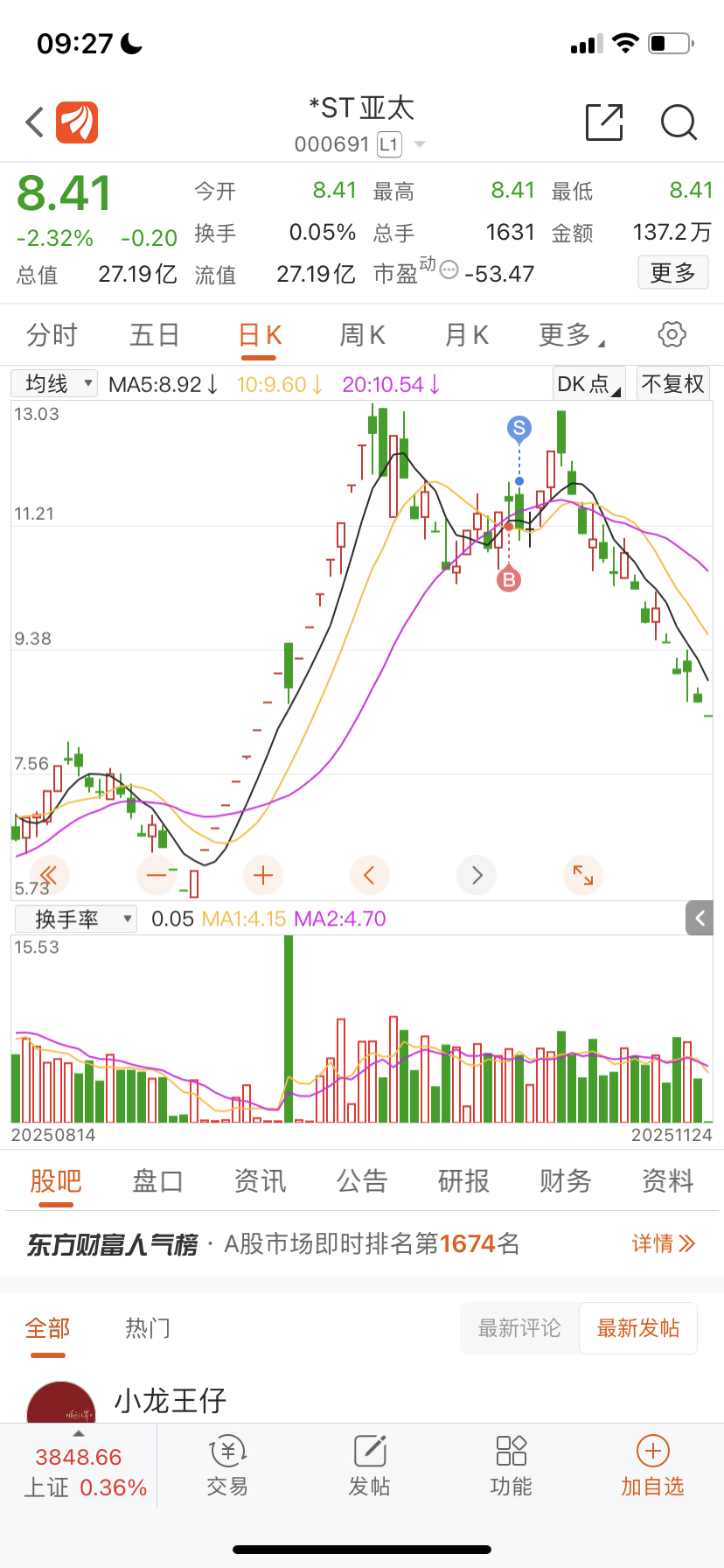Image resolution: width=724 pixels, height=1568 pixels.
Task: Tap the post edit icon
Action: 370,1451
